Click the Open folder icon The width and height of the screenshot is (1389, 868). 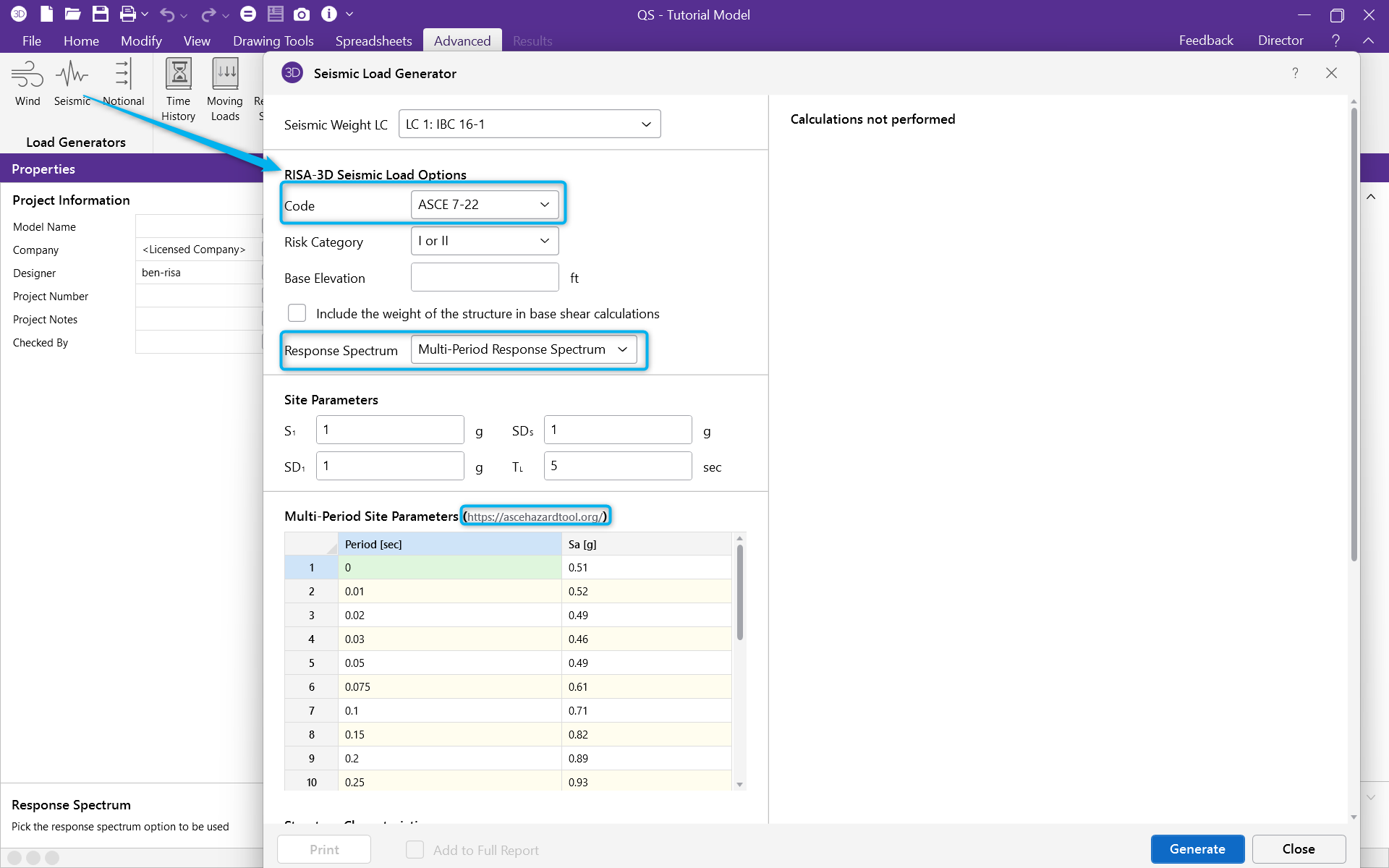tap(72, 14)
